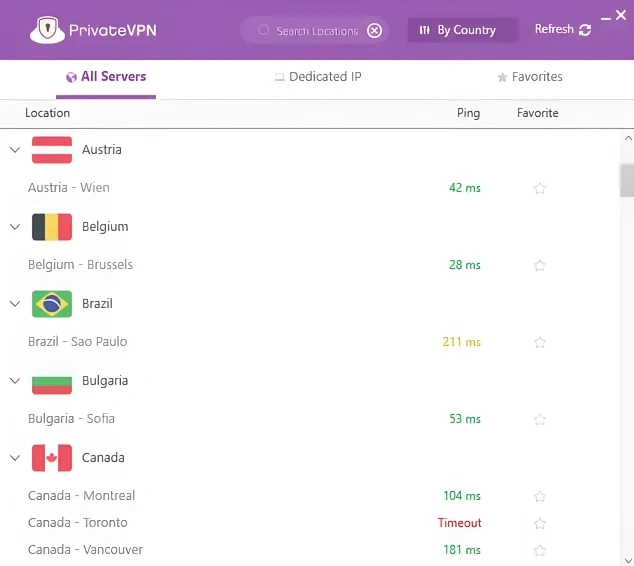Click the Bulgaria country name
The image size is (634, 566).
(105, 381)
